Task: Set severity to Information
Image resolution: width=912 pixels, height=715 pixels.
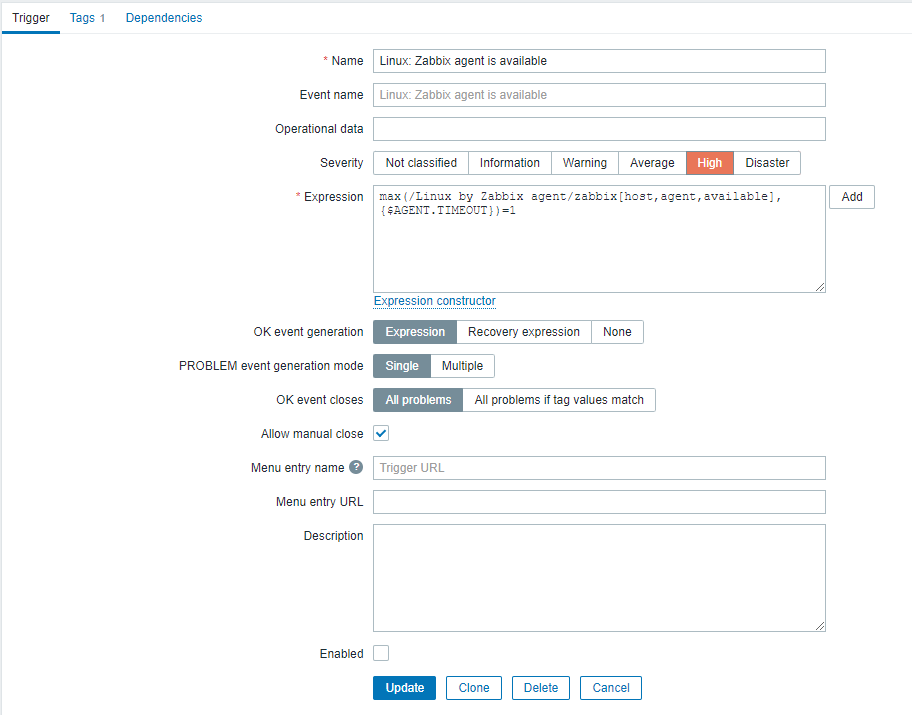Action: (x=510, y=163)
